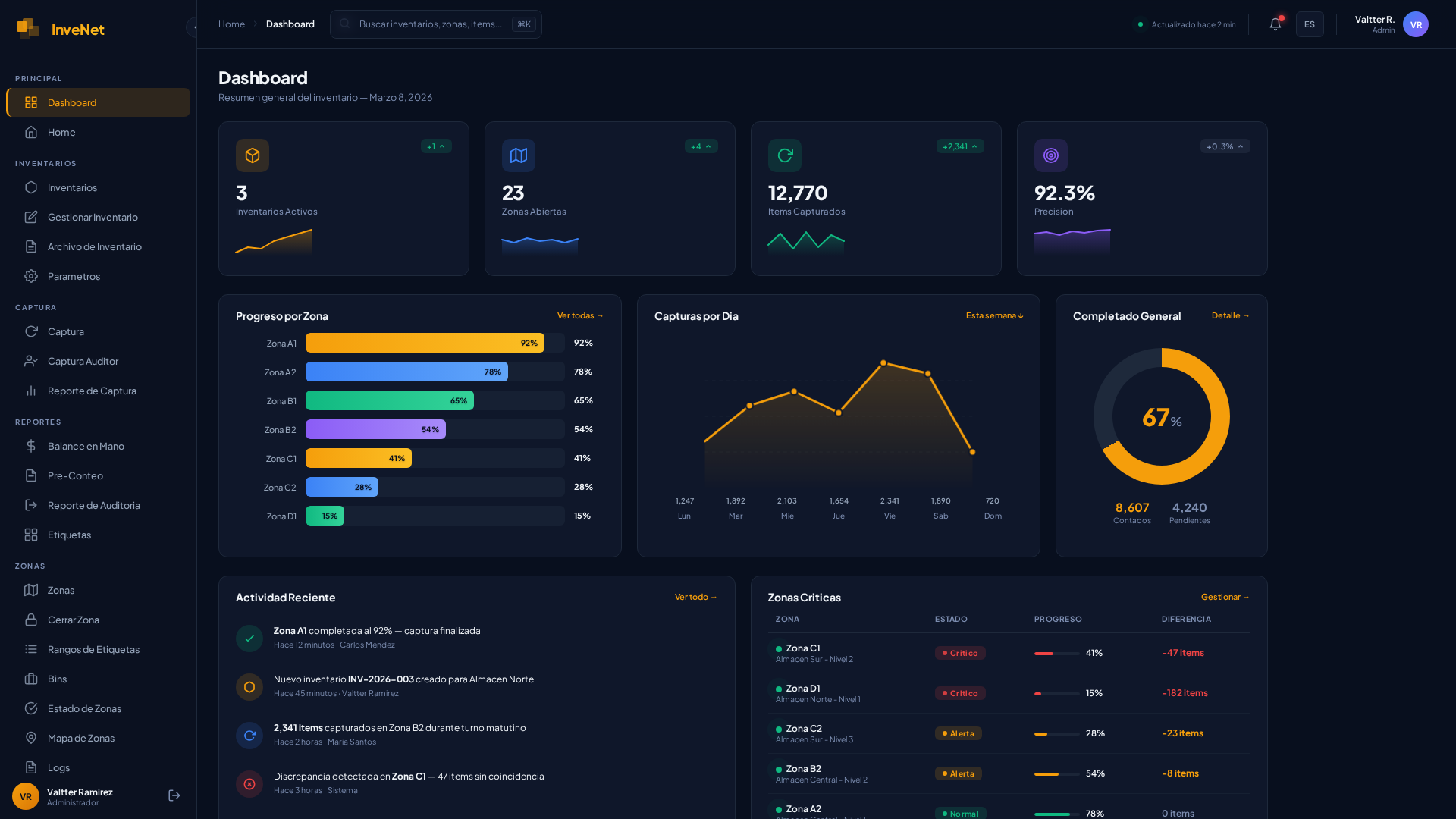Focus the Buscar inventarios search field
Viewport: 1456px width, 819px height.
pos(430,24)
